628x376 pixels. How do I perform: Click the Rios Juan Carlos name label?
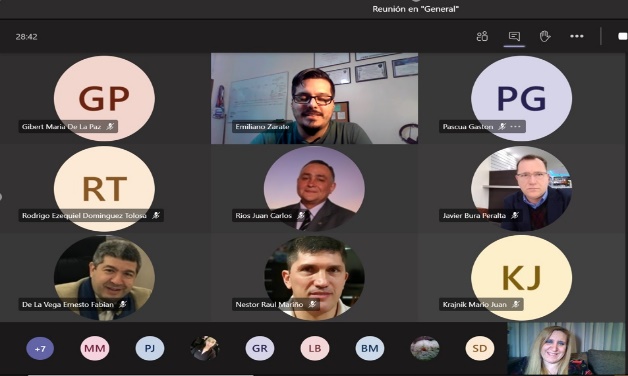[264, 215]
